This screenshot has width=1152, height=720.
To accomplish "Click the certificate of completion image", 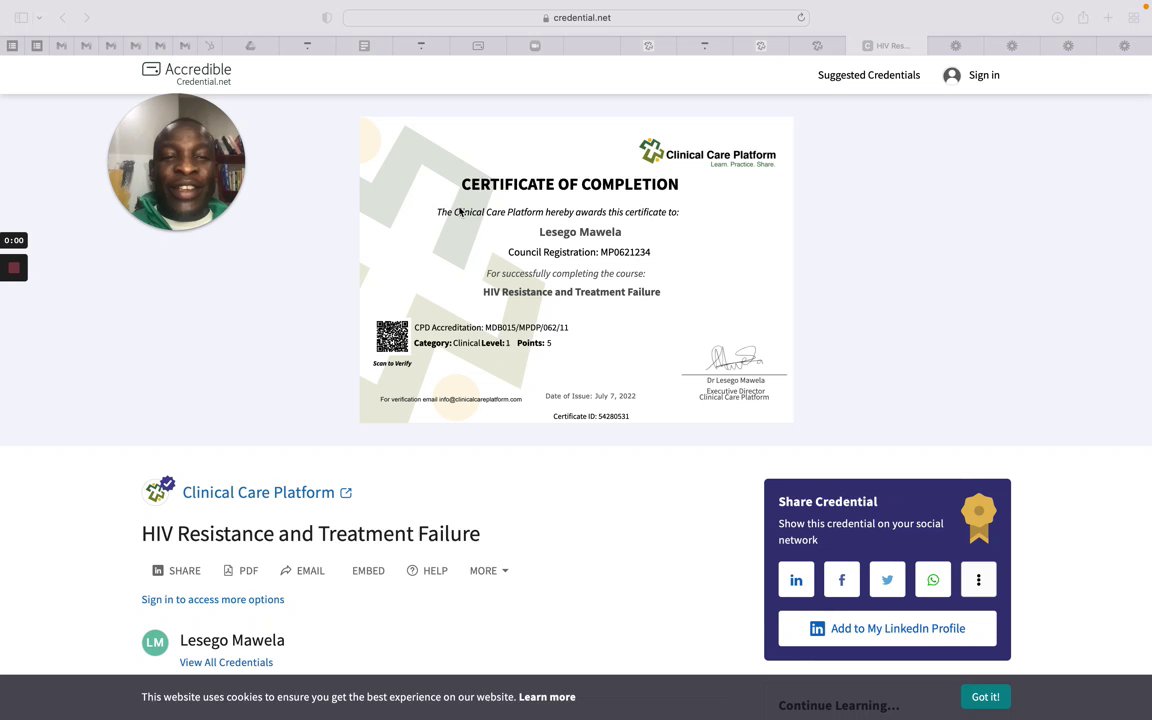I will pyautogui.click(x=576, y=270).
